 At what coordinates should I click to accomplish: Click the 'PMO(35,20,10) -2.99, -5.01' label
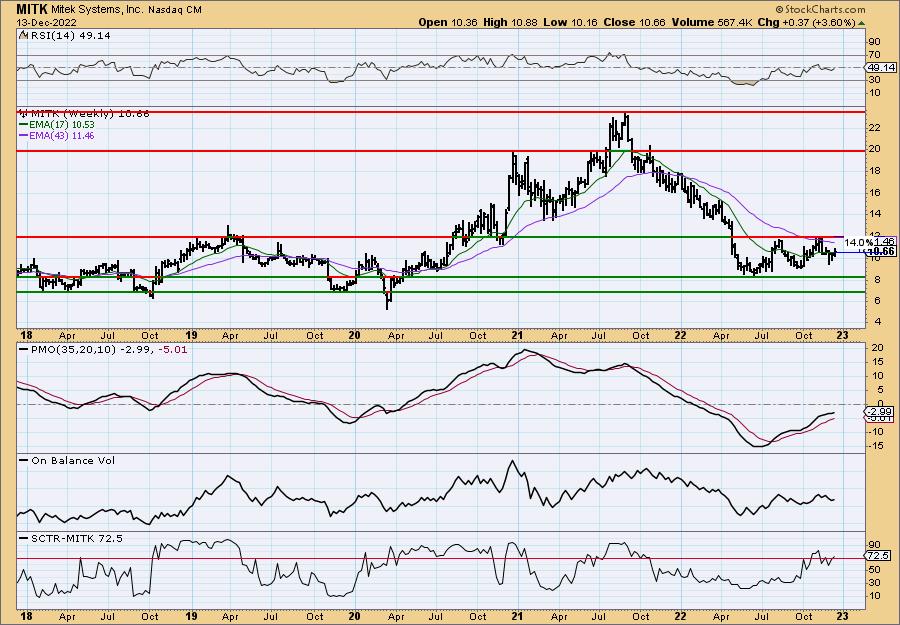pyautogui.click(x=108, y=350)
